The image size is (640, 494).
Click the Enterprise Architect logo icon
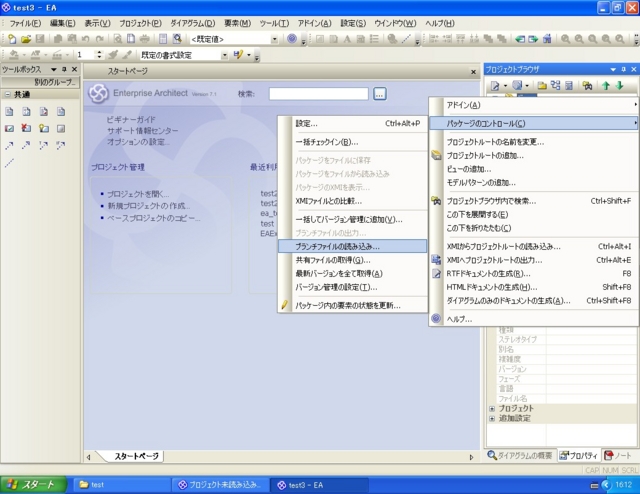click(98, 93)
